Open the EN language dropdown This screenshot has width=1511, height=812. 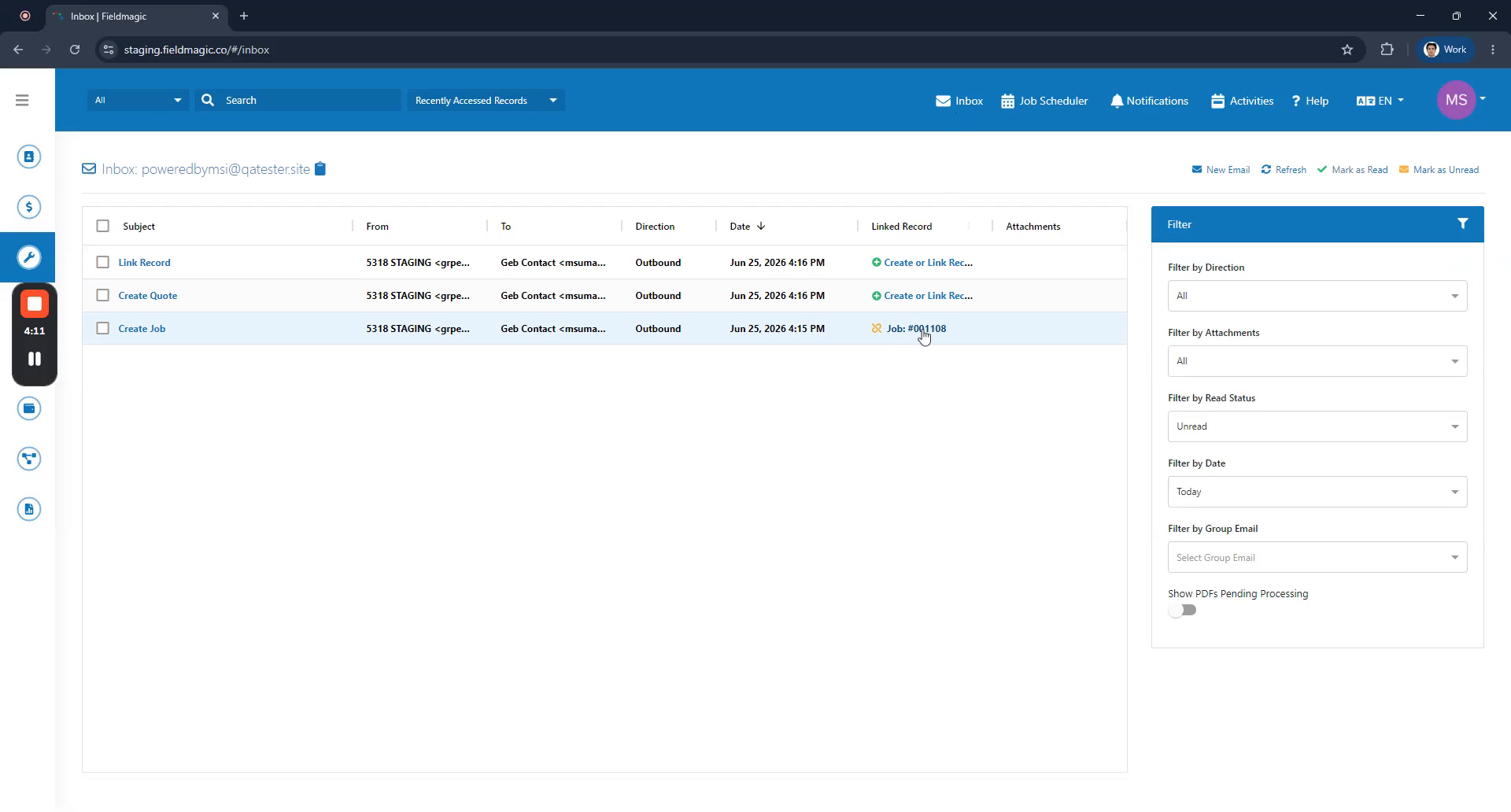[1380, 101]
